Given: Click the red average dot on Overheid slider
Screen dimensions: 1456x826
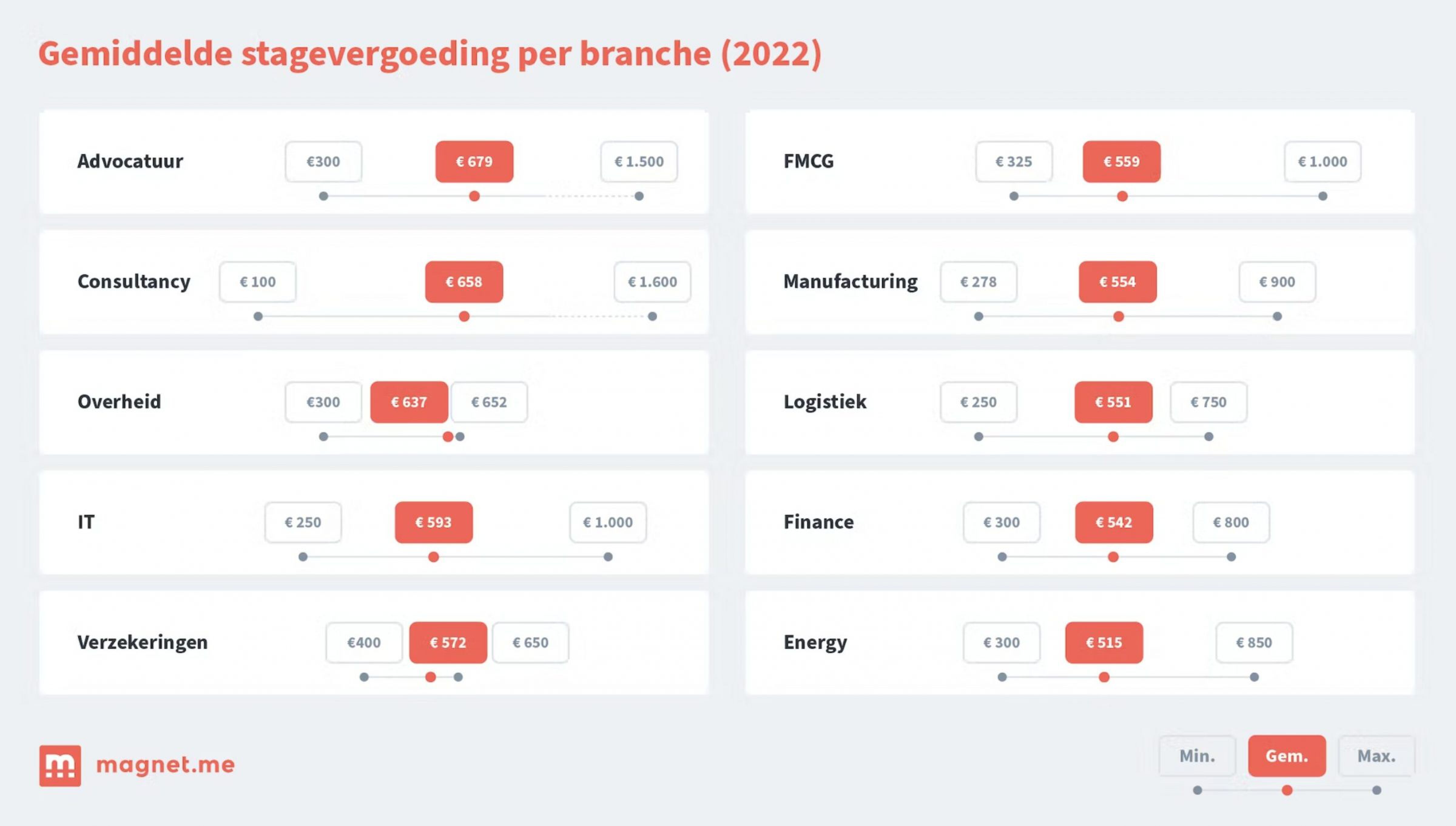Looking at the screenshot, I should tap(448, 437).
